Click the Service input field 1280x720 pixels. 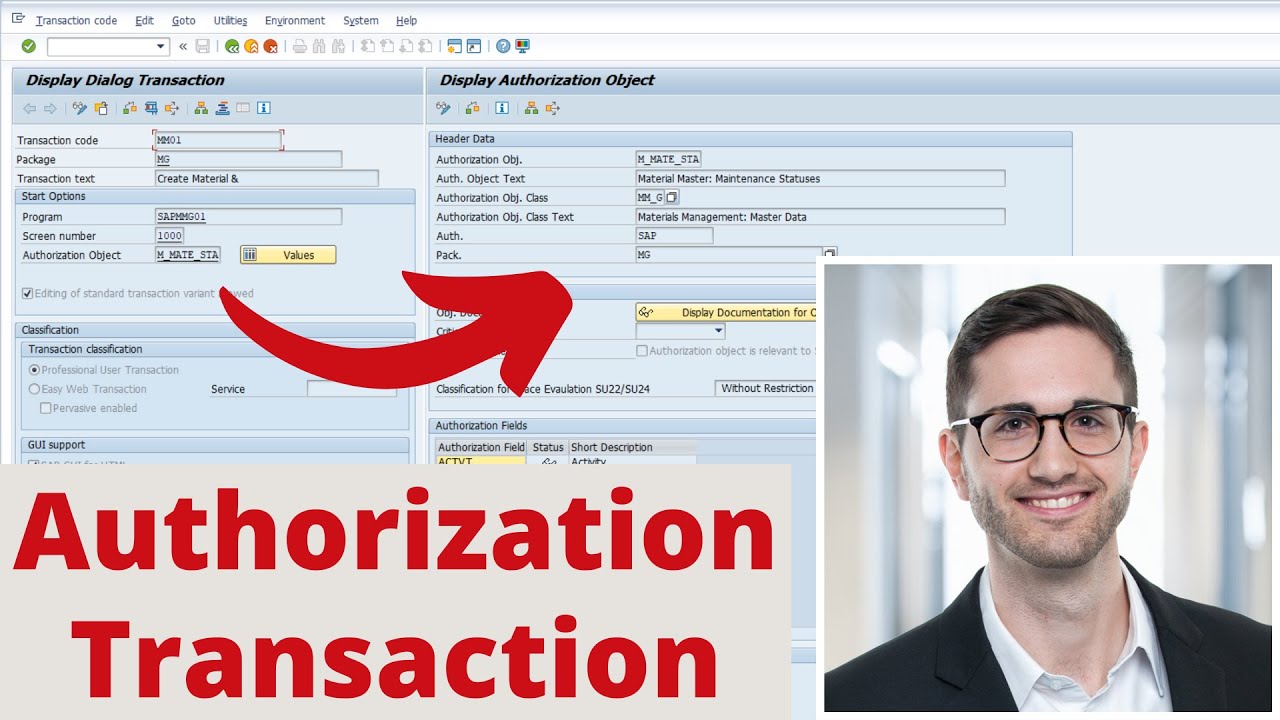(x=352, y=389)
